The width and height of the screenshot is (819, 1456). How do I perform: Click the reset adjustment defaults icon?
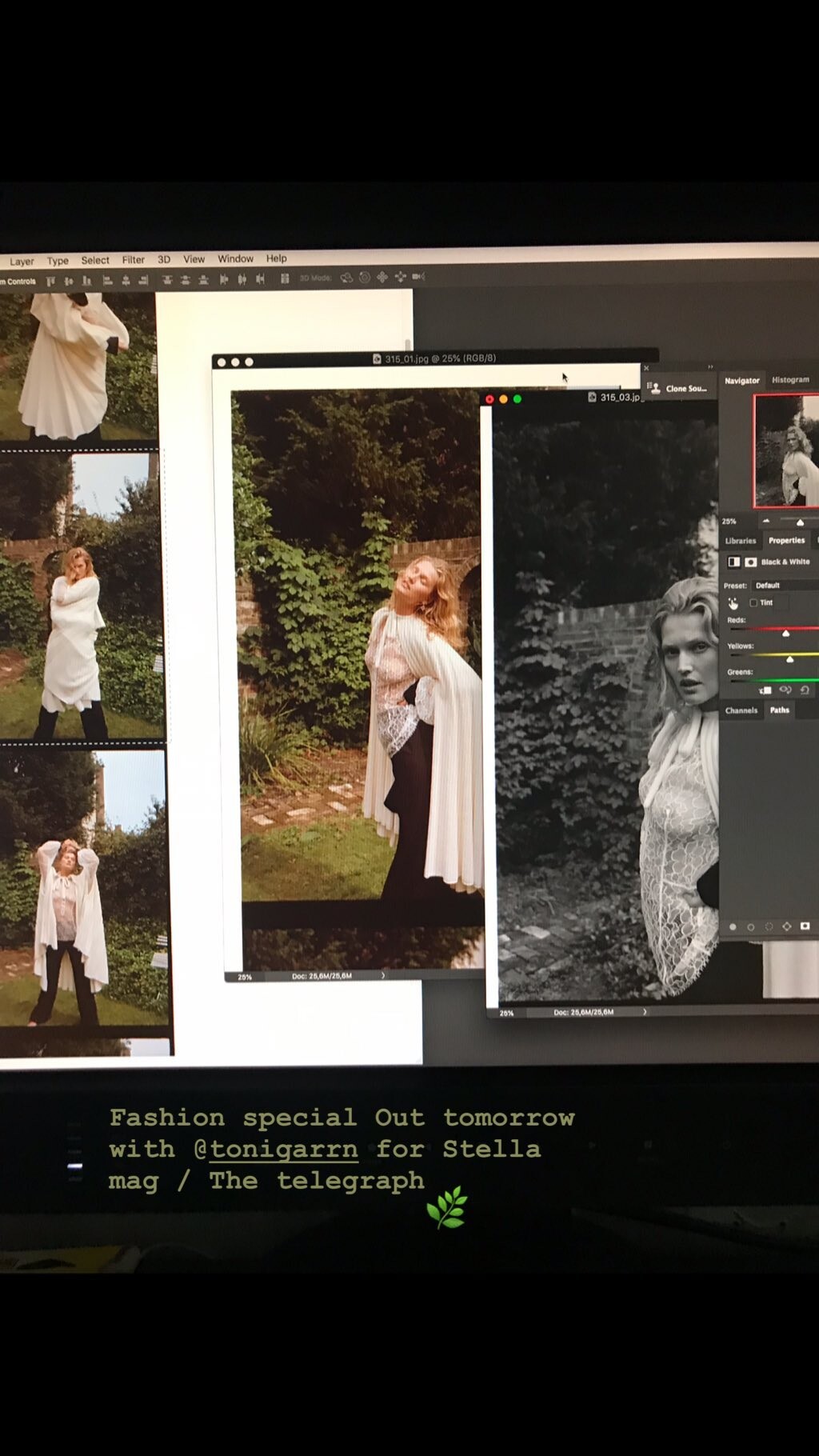click(x=805, y=690)
